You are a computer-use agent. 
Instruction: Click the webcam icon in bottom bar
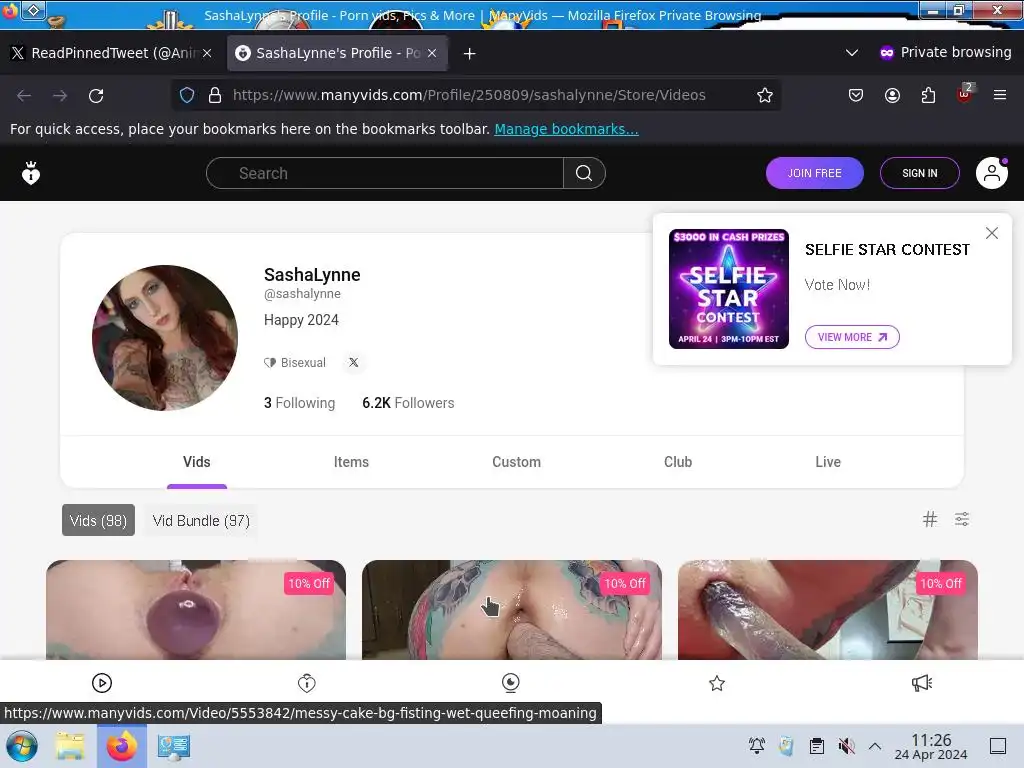coord(511,683)
